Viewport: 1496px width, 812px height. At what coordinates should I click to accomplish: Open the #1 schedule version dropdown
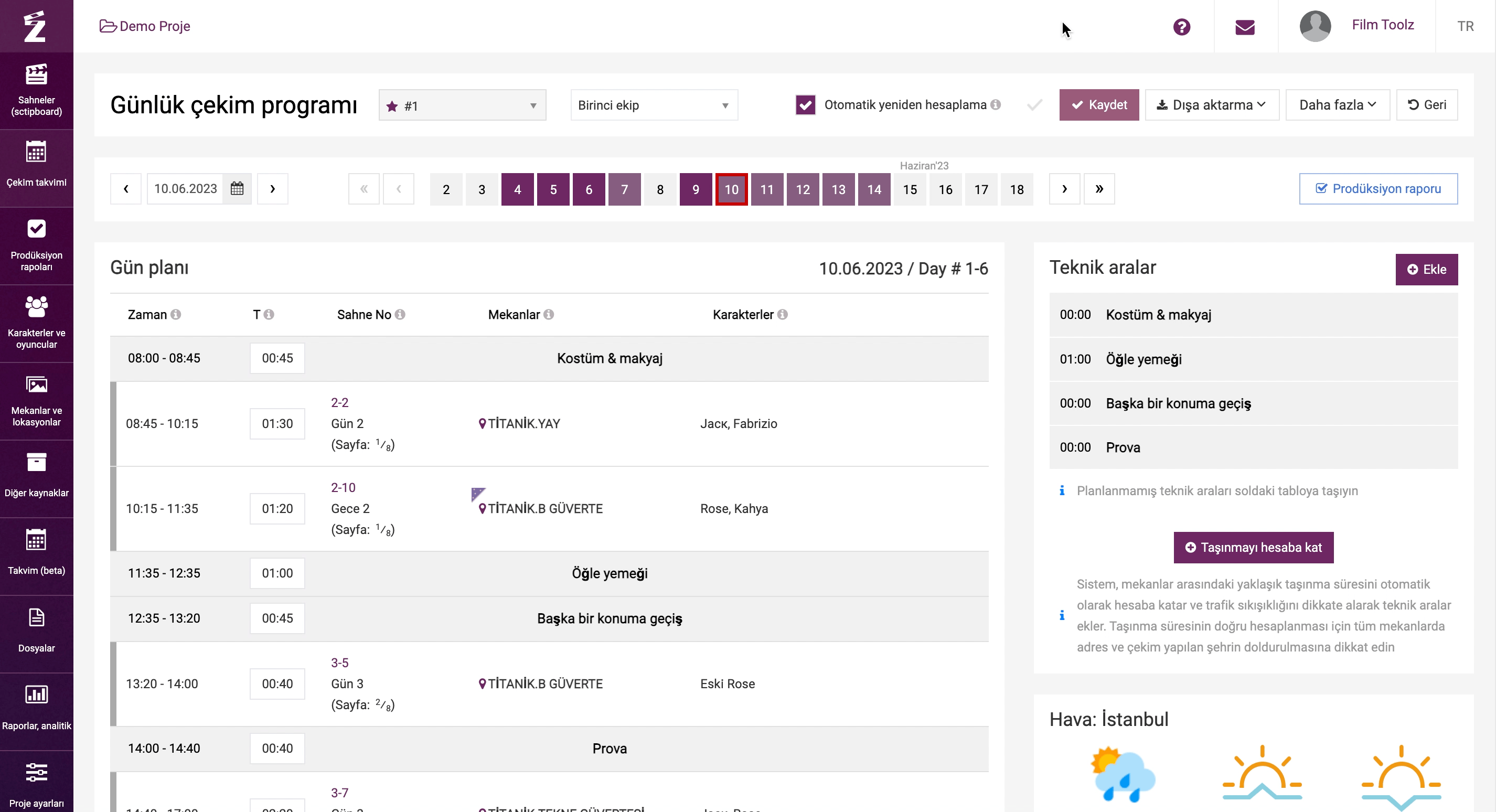[x=462, y=105]
